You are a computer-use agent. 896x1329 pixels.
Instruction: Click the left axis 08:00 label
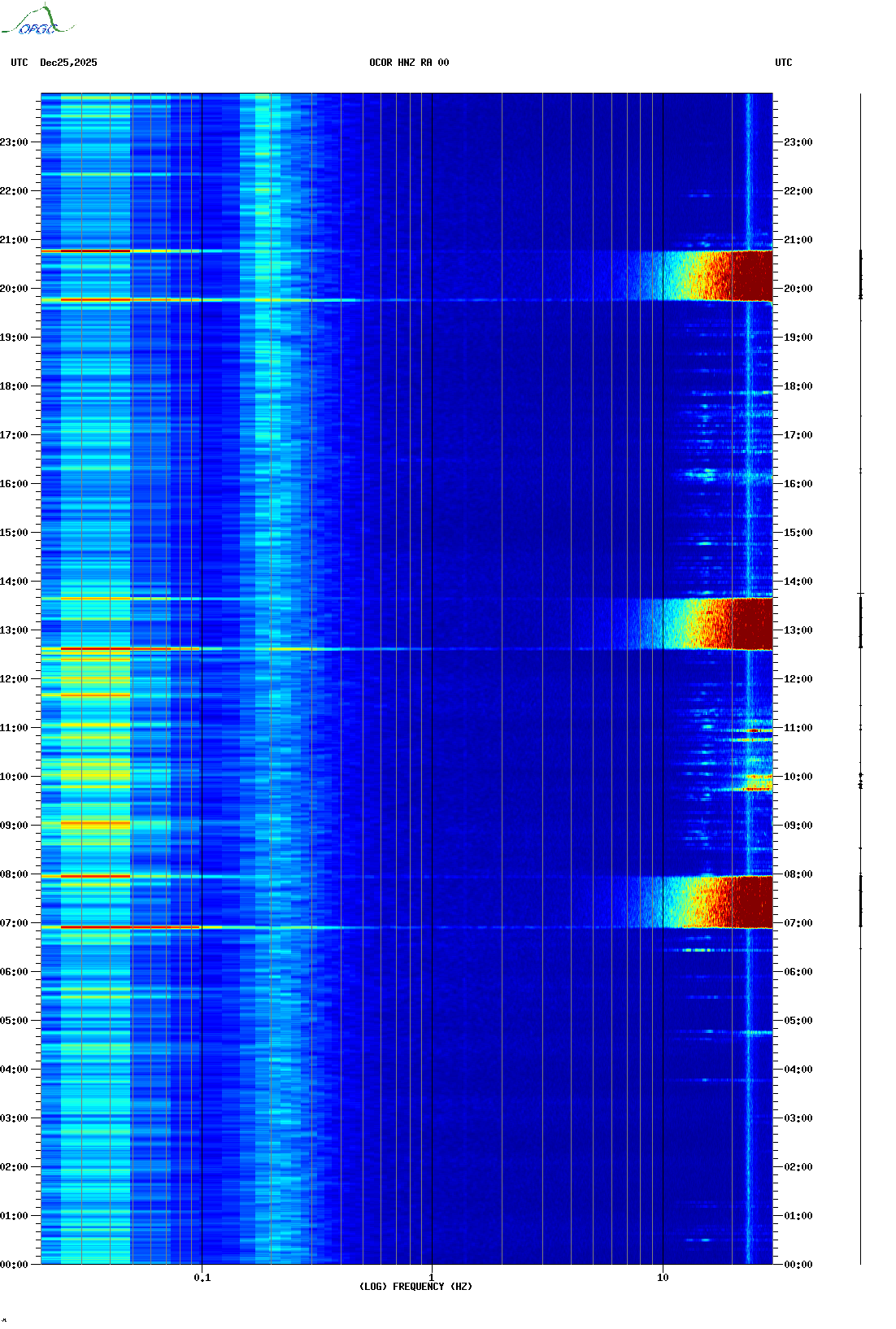pos(14,874)
